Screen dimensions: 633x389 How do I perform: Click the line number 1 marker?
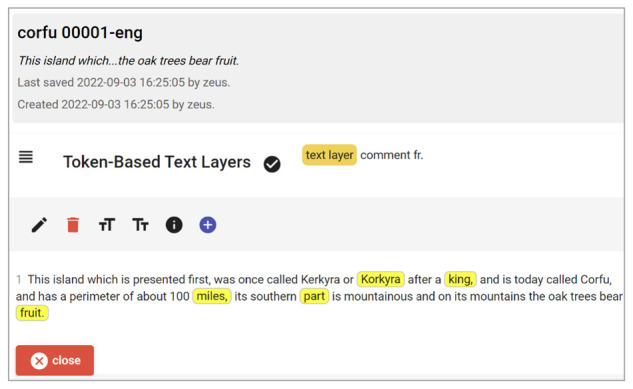pos(19,279)
